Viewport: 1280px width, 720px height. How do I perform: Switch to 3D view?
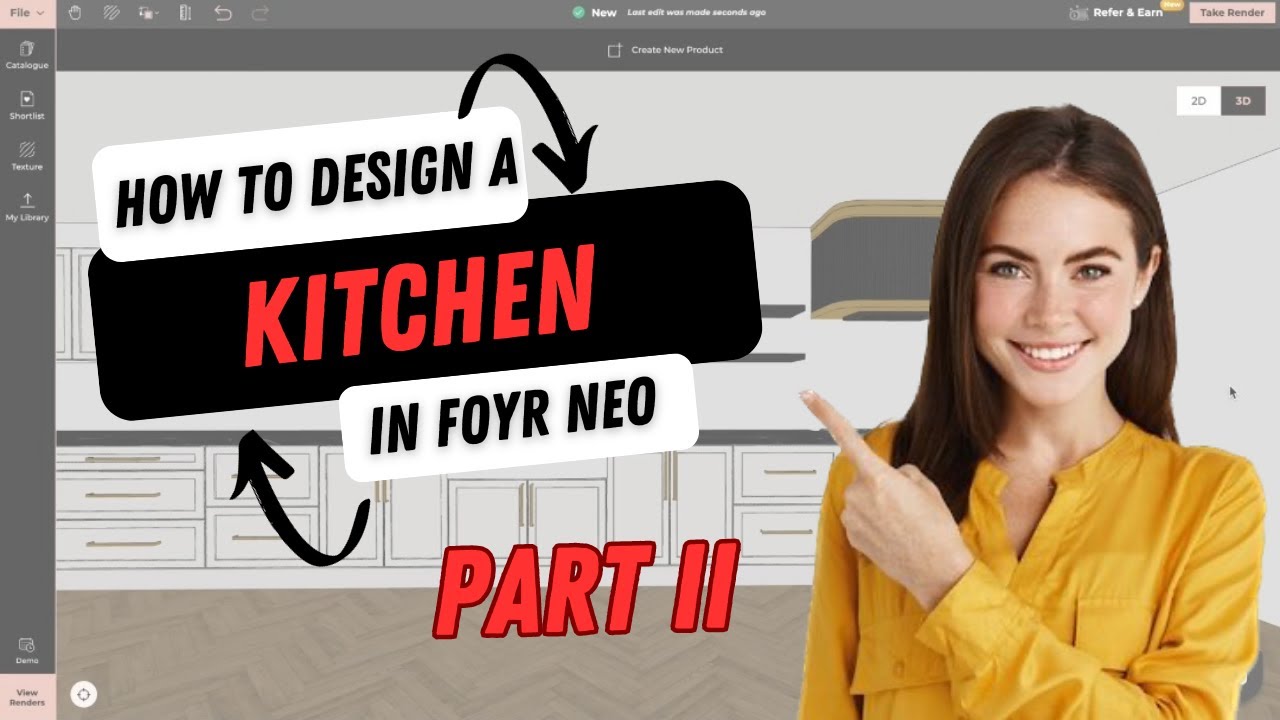(1243, 101)
